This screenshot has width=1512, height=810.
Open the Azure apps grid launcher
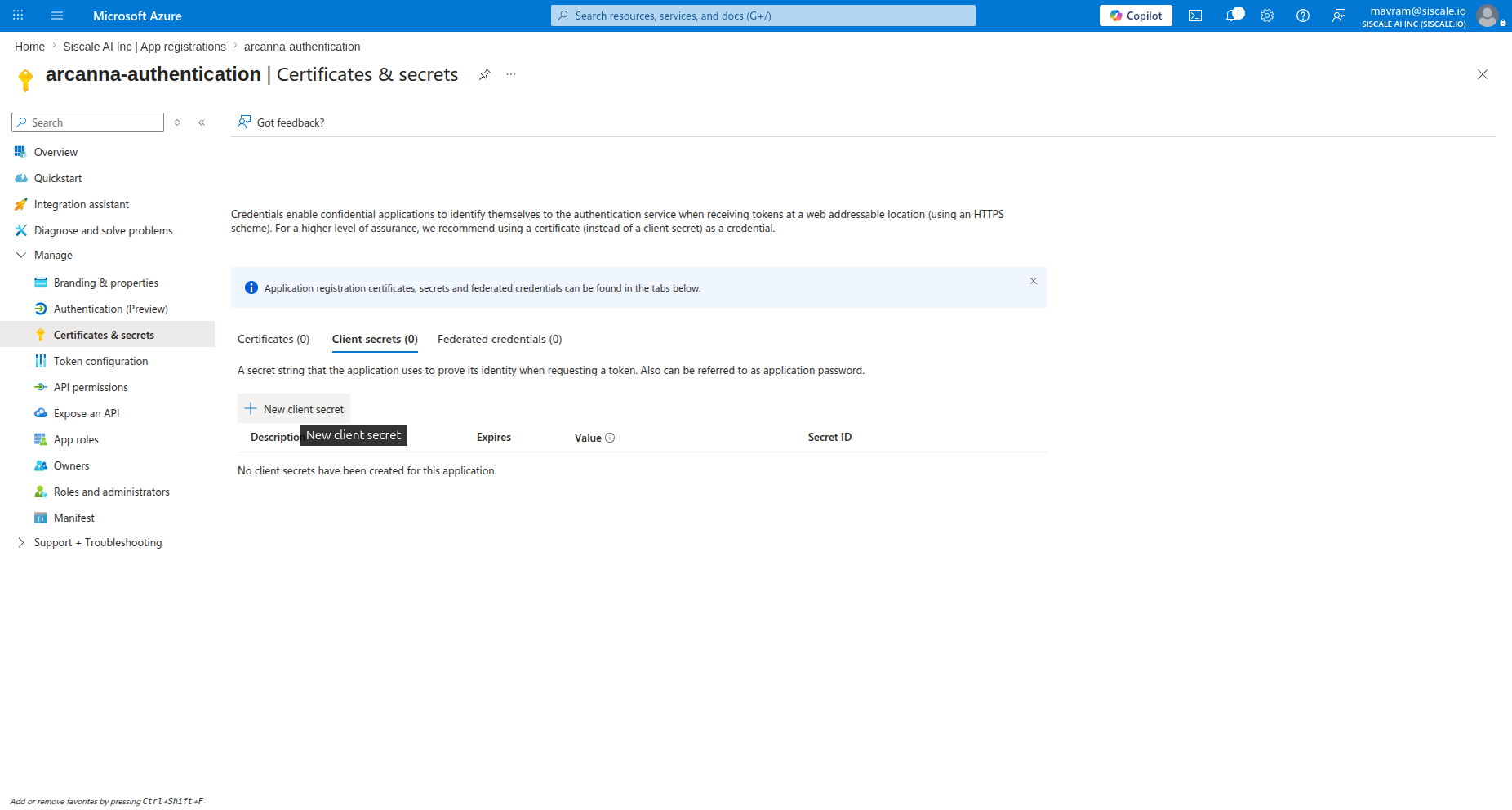(x=18, y=16)
